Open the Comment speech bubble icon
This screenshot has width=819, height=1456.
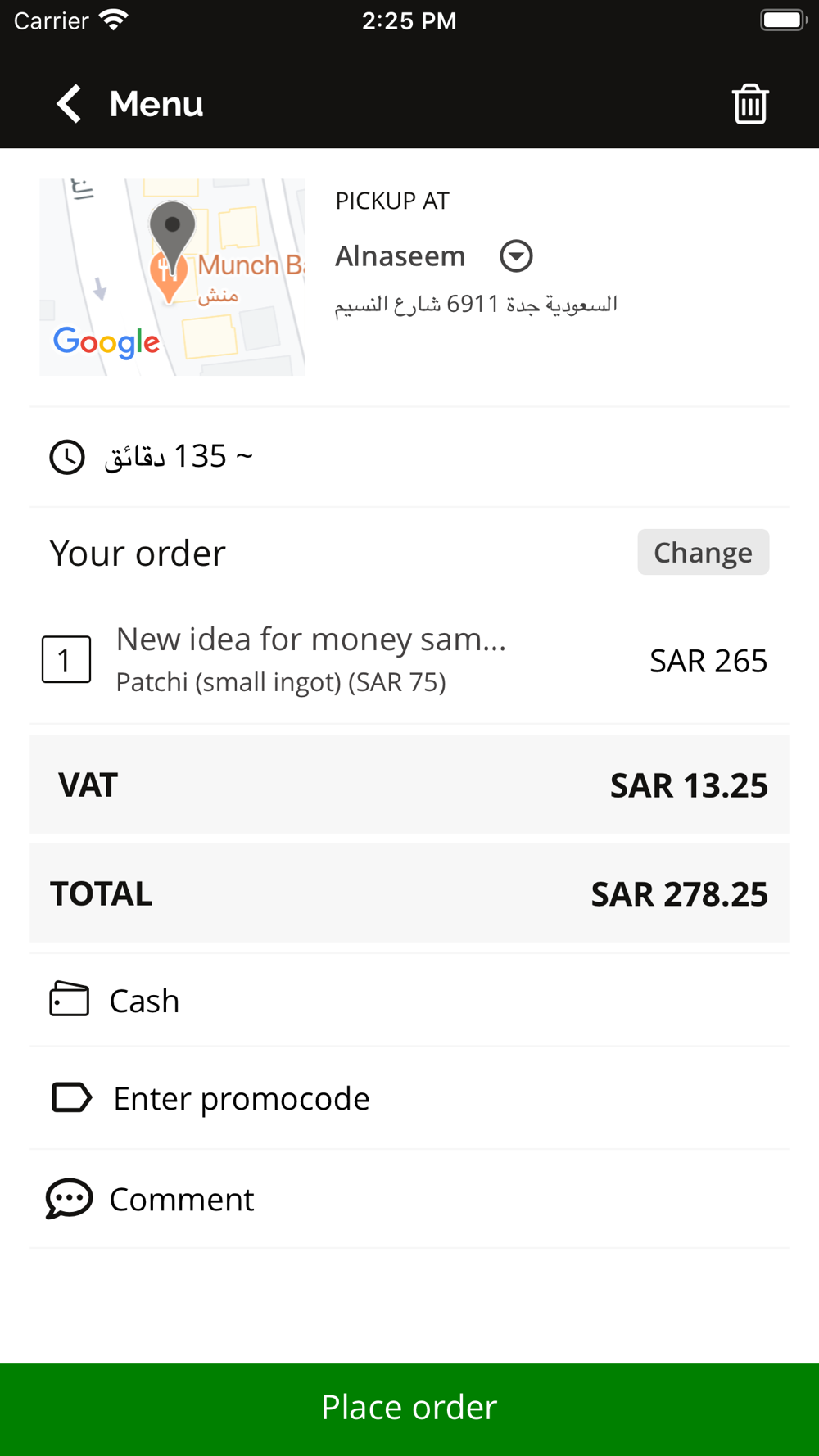click(x=69, y=1199)
